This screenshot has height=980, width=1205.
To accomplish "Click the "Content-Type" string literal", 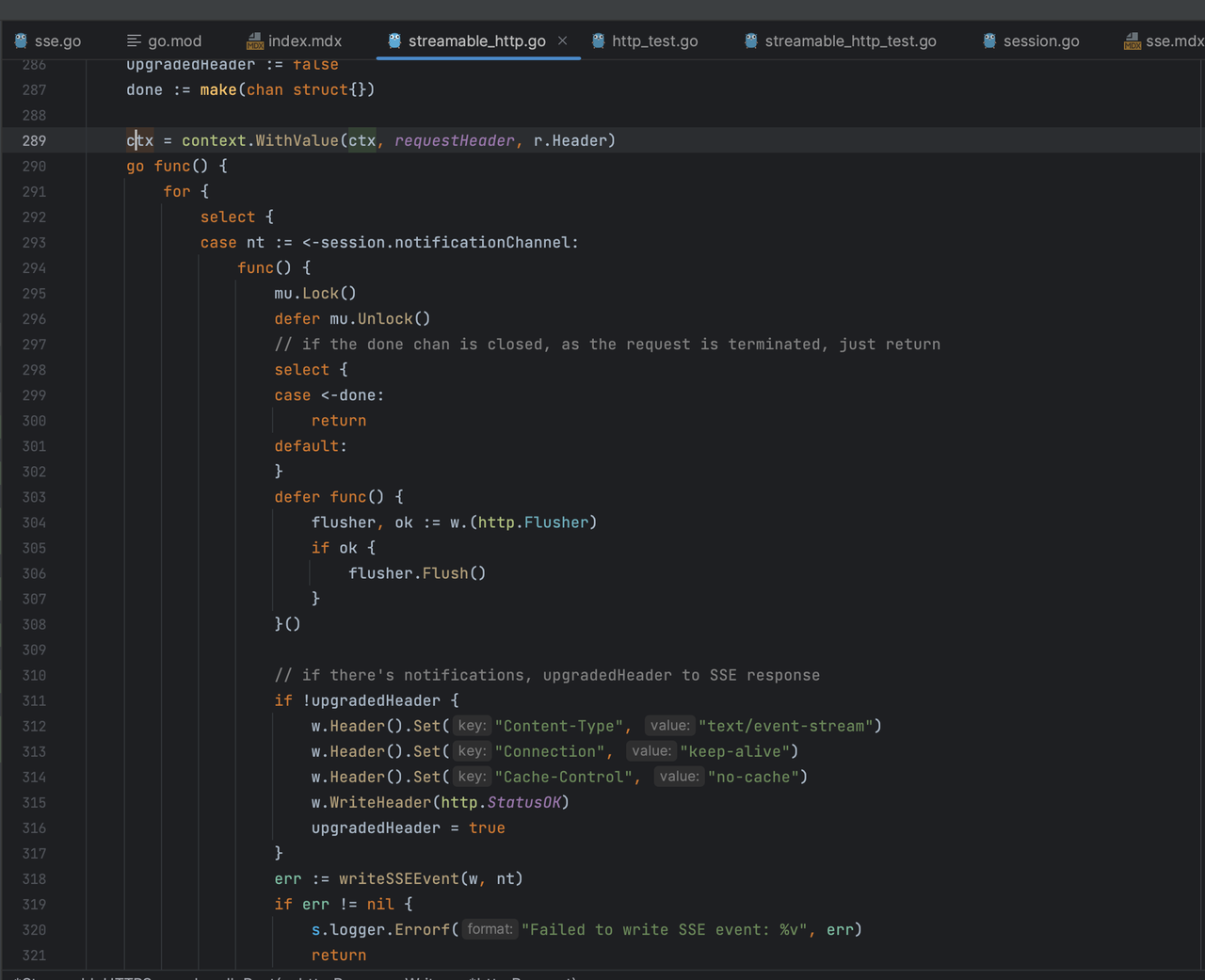I will click(x=559, y=725).
